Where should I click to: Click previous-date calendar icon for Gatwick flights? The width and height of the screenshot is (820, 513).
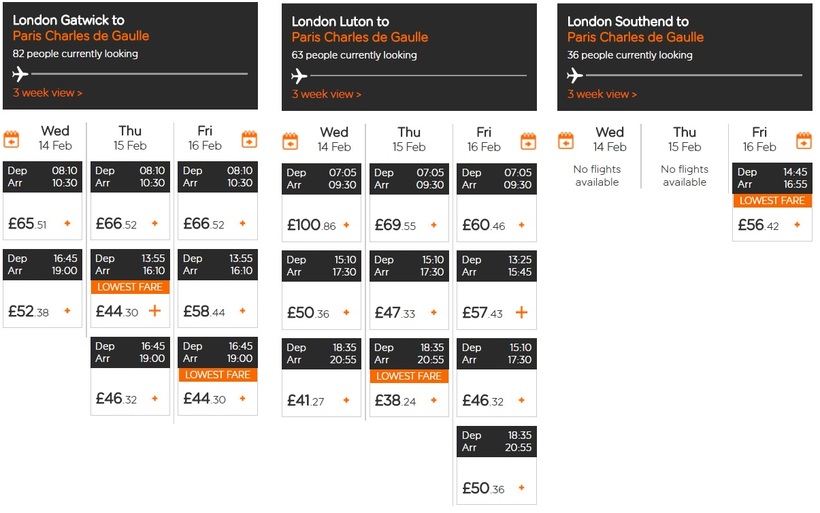(x=12, y=138)
